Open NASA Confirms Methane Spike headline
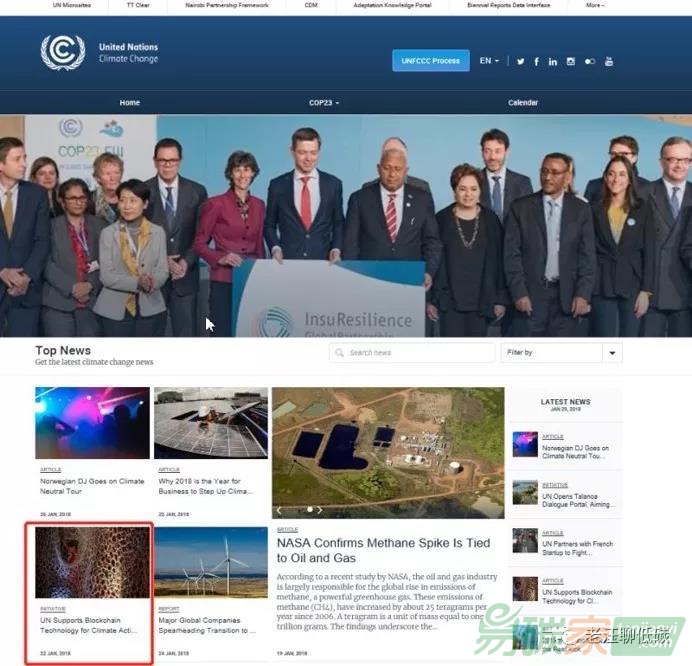 point(383,550)
